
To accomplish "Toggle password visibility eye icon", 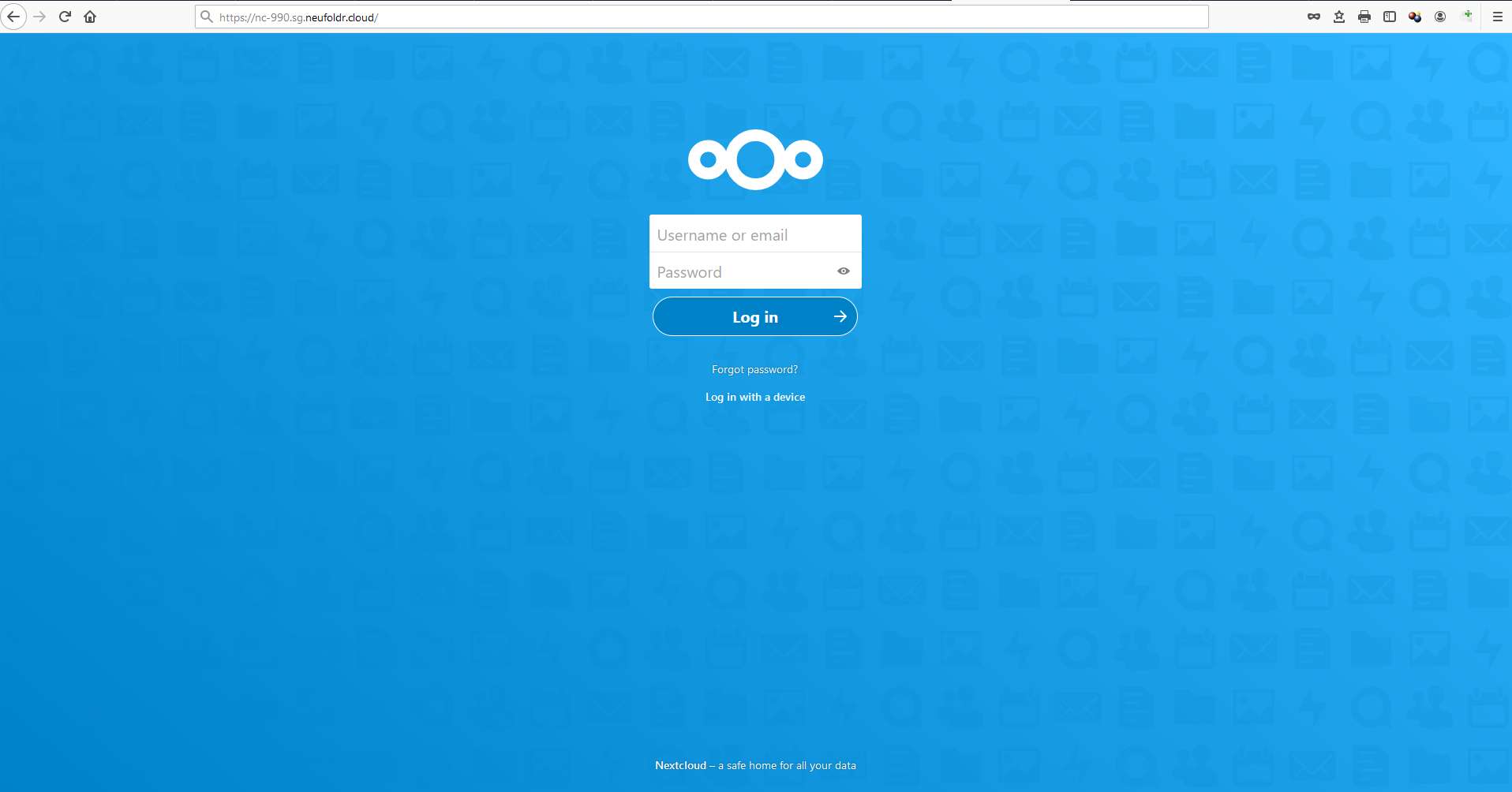I will pyautogui.click(x=844, y=271).
